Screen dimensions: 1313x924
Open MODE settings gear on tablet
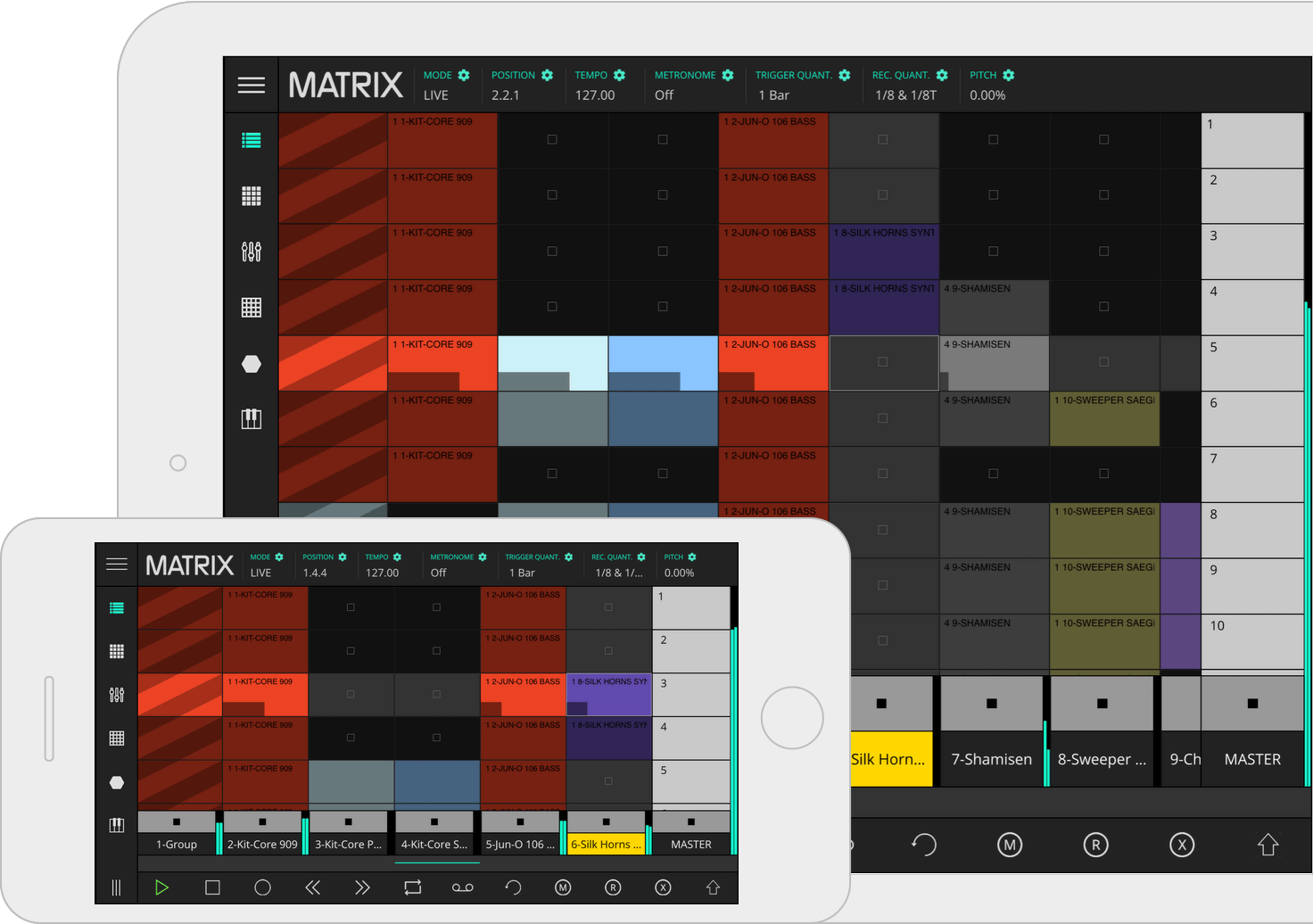[x=464, y=75]
